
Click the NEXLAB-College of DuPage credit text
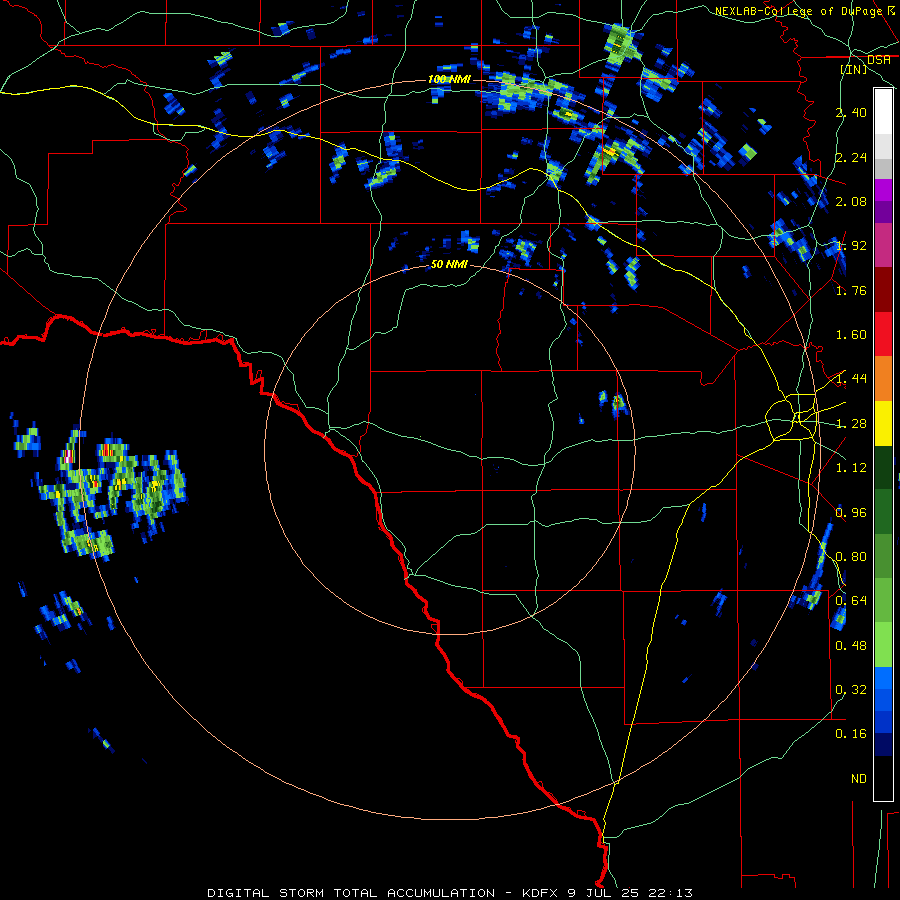(x=799, y=11)
